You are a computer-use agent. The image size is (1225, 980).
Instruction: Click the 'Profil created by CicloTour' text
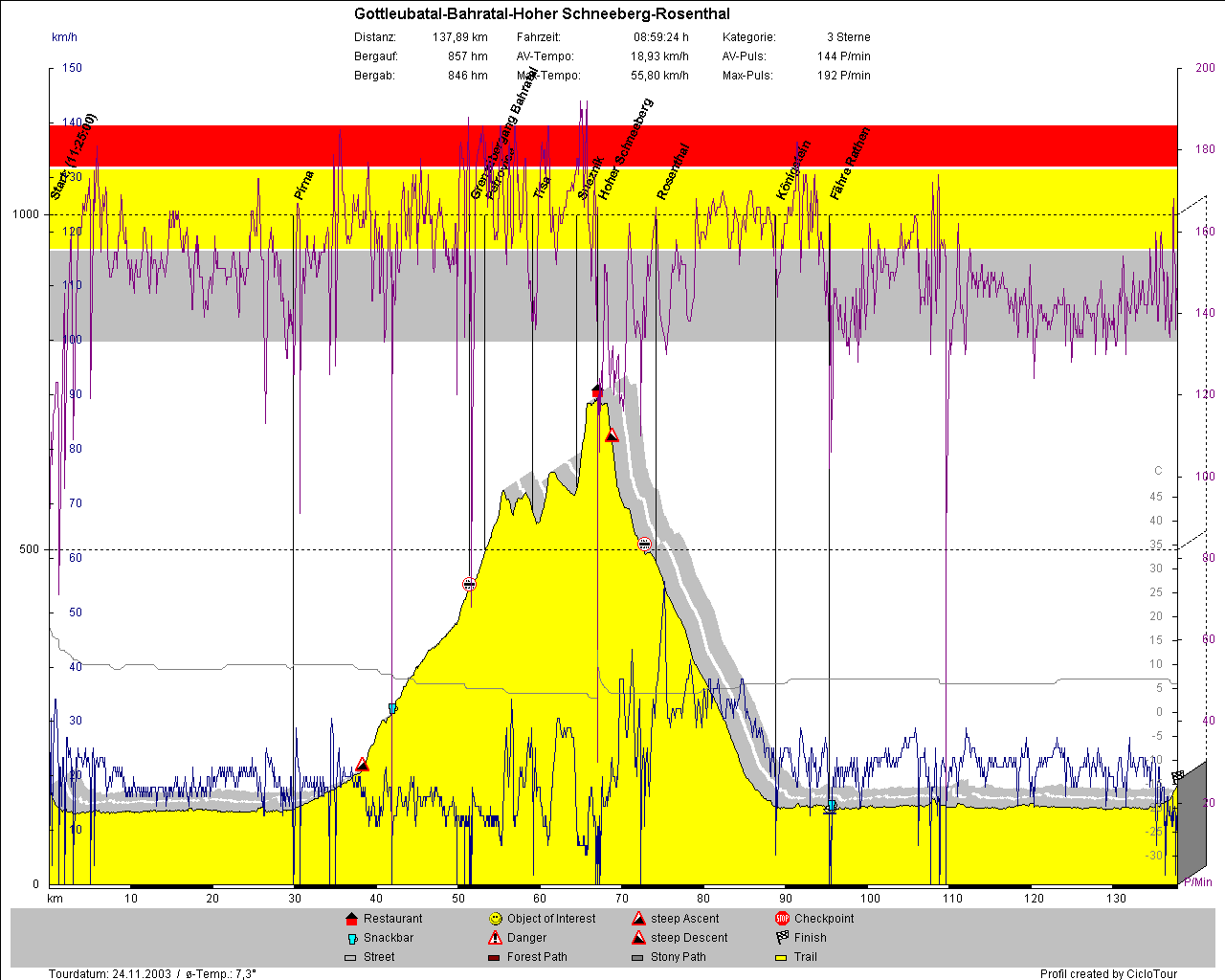(1108, 974)
